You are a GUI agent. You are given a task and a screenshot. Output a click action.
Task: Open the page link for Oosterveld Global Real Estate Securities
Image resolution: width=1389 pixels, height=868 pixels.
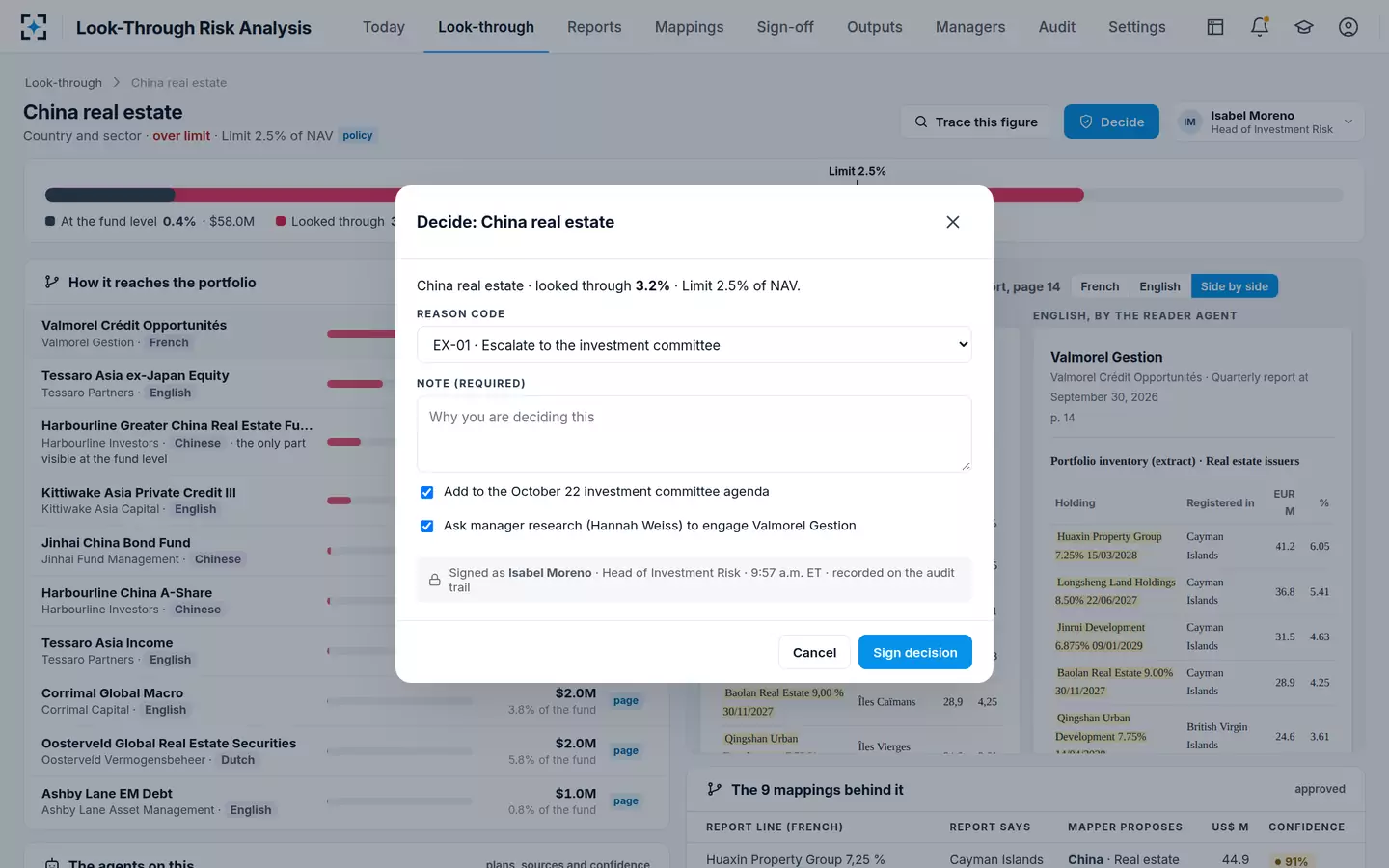626,751
